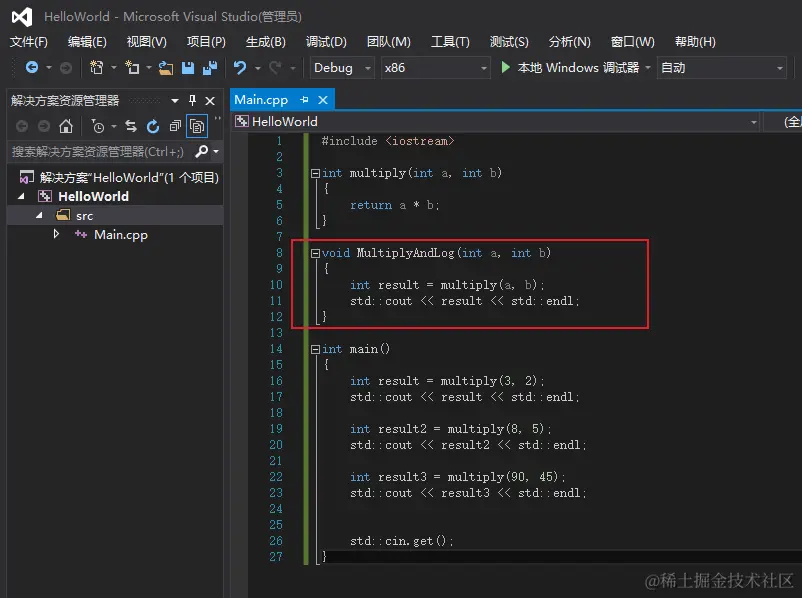Click the Home icon in Solution Explorer
Screen dimensions: 802x598
click(x=66, y=126)
